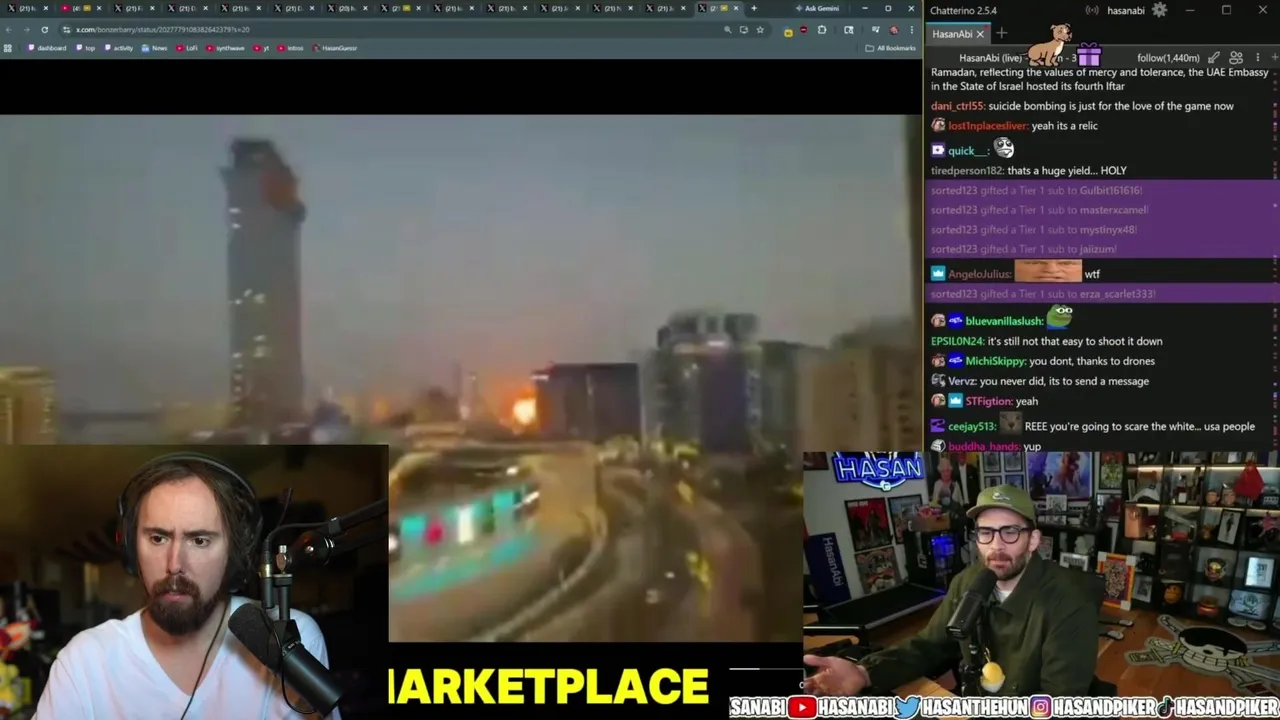Open a new browser tab

754,9
